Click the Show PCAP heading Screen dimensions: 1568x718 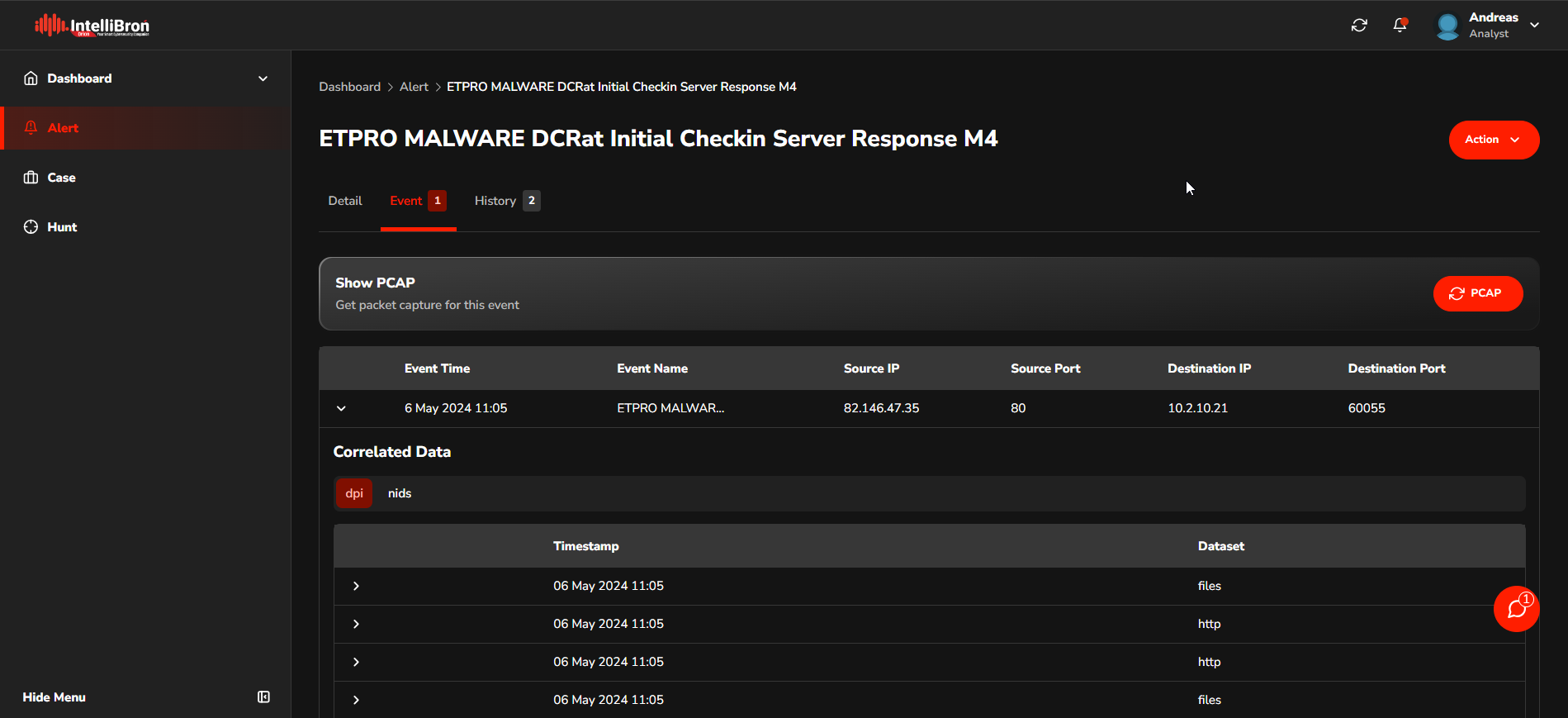(375, 283)
